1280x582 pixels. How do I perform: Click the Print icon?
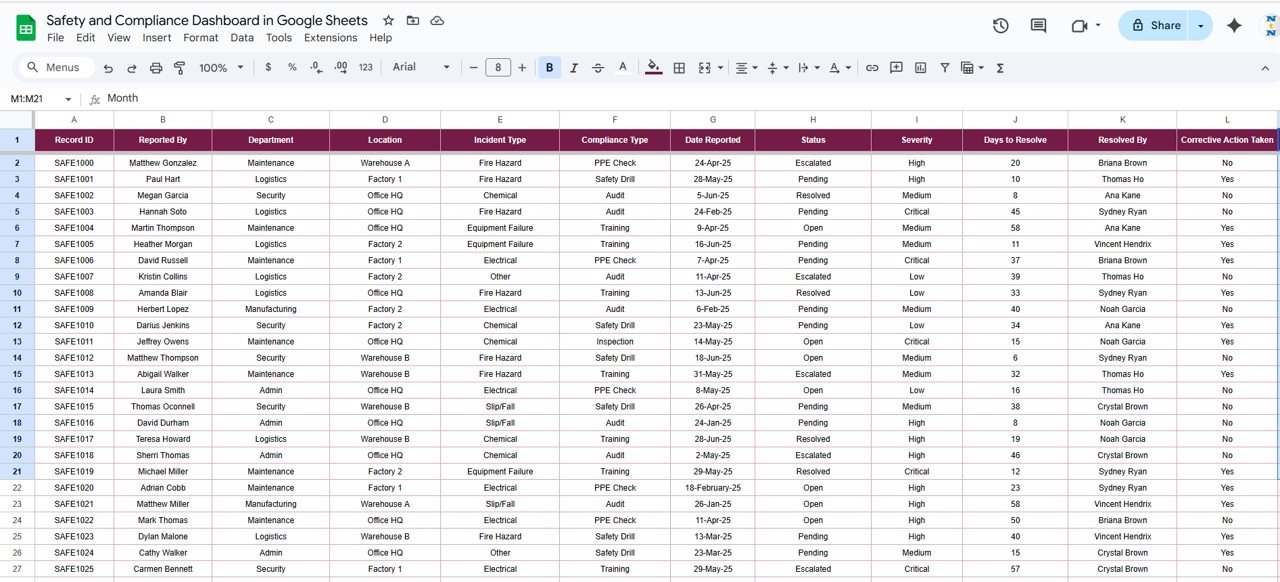156,68
